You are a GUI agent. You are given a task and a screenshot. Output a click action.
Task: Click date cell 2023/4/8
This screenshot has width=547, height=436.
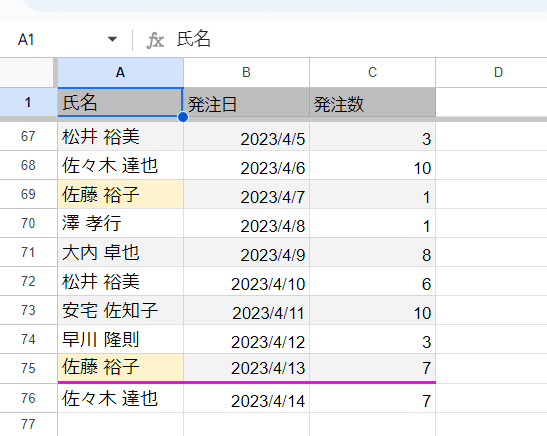[246, 223]
